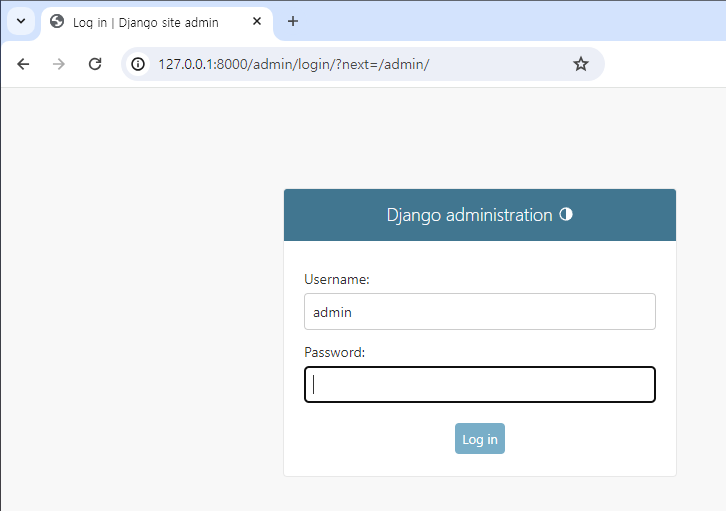Viewport: 726px width, 511px height.
Task: Go back to previous page
Action: pyautogui.click(x=23, y=64)
